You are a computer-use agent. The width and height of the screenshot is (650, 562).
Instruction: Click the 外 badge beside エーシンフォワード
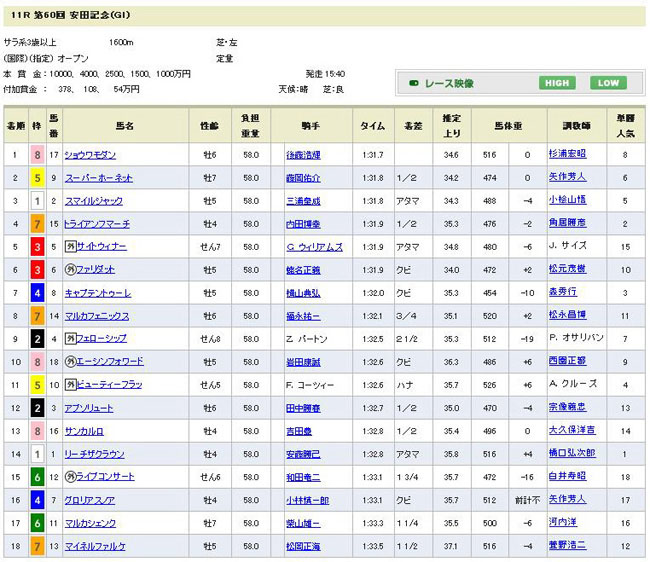point(70,361)
